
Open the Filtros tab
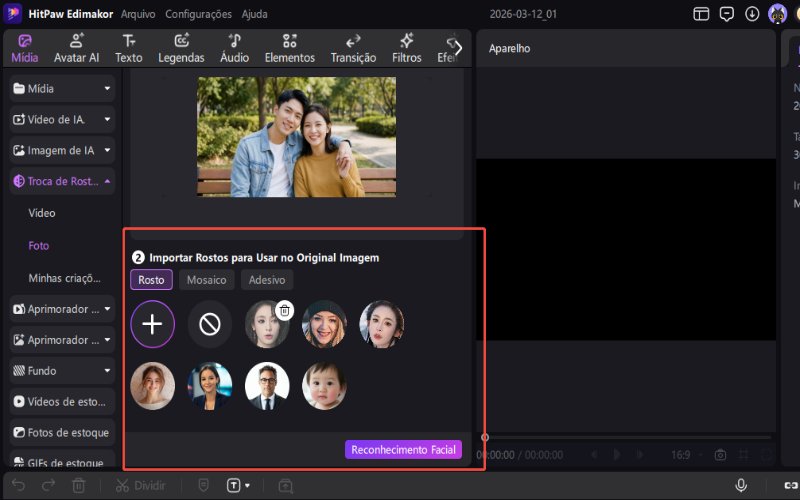coord(407,48)
